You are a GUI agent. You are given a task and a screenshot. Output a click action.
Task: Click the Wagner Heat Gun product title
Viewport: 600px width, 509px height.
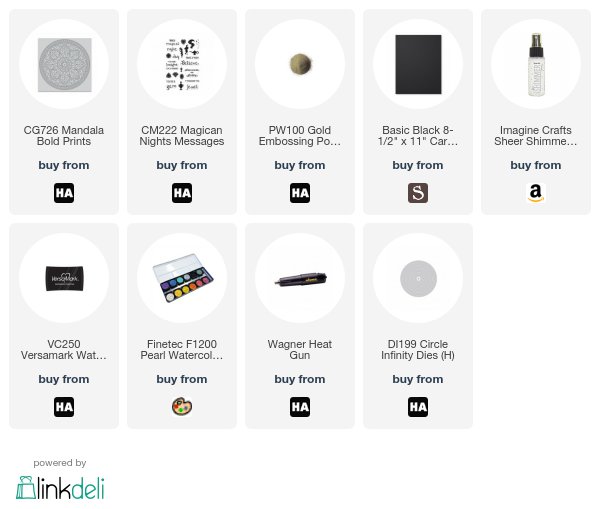[300, 349]
